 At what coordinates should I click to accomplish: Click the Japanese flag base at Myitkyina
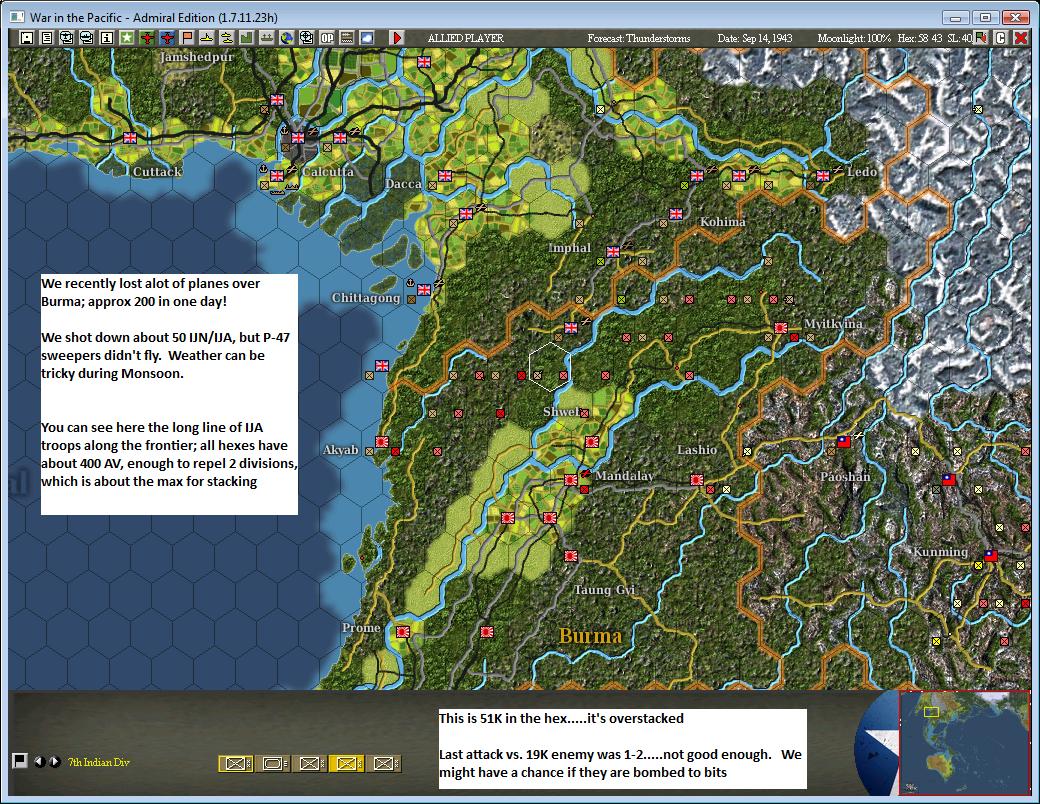[x=781, y=327]
